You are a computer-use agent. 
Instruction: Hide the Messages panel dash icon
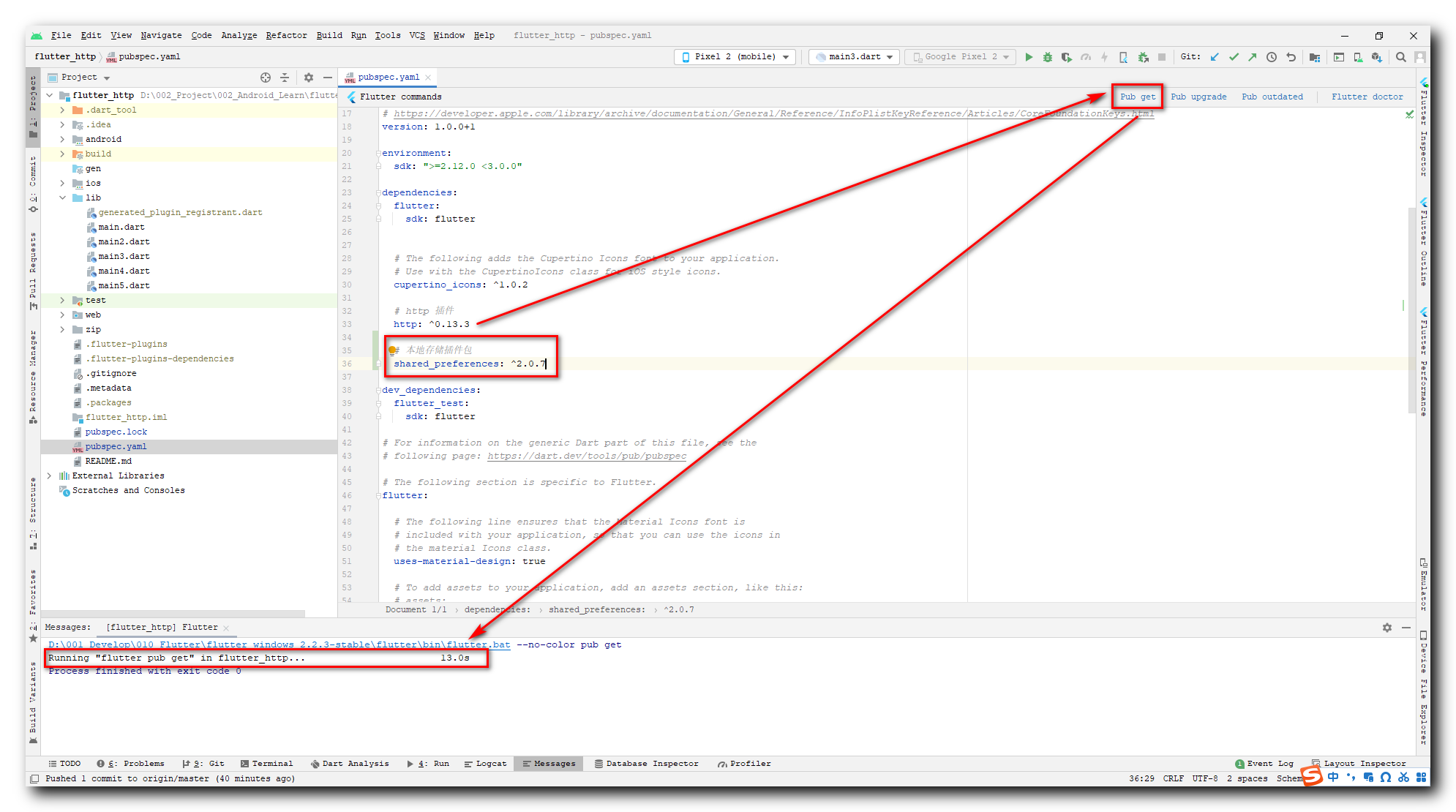1406,628
